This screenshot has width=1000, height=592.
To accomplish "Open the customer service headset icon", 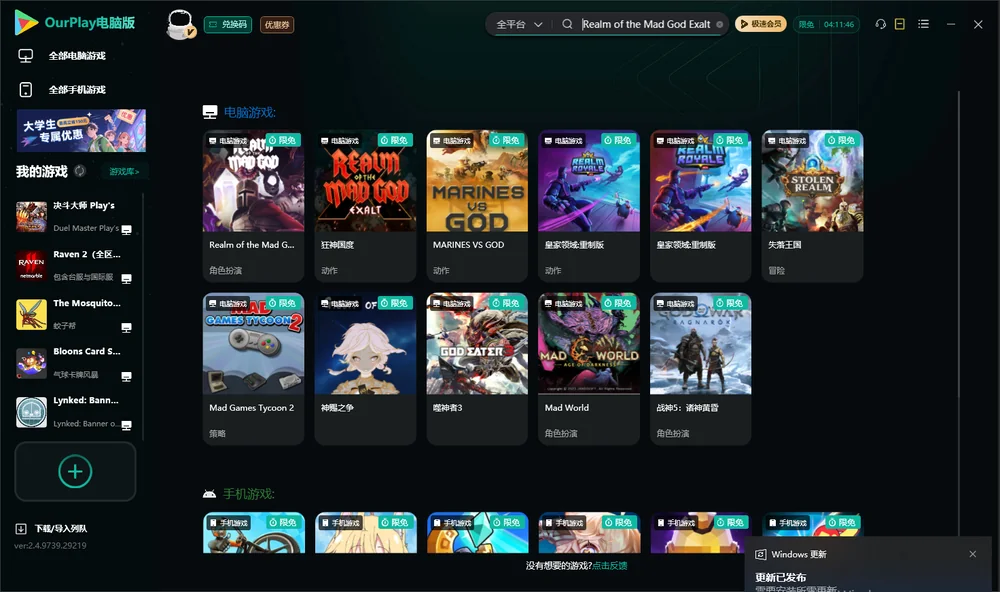I will [x=881, y=24].
